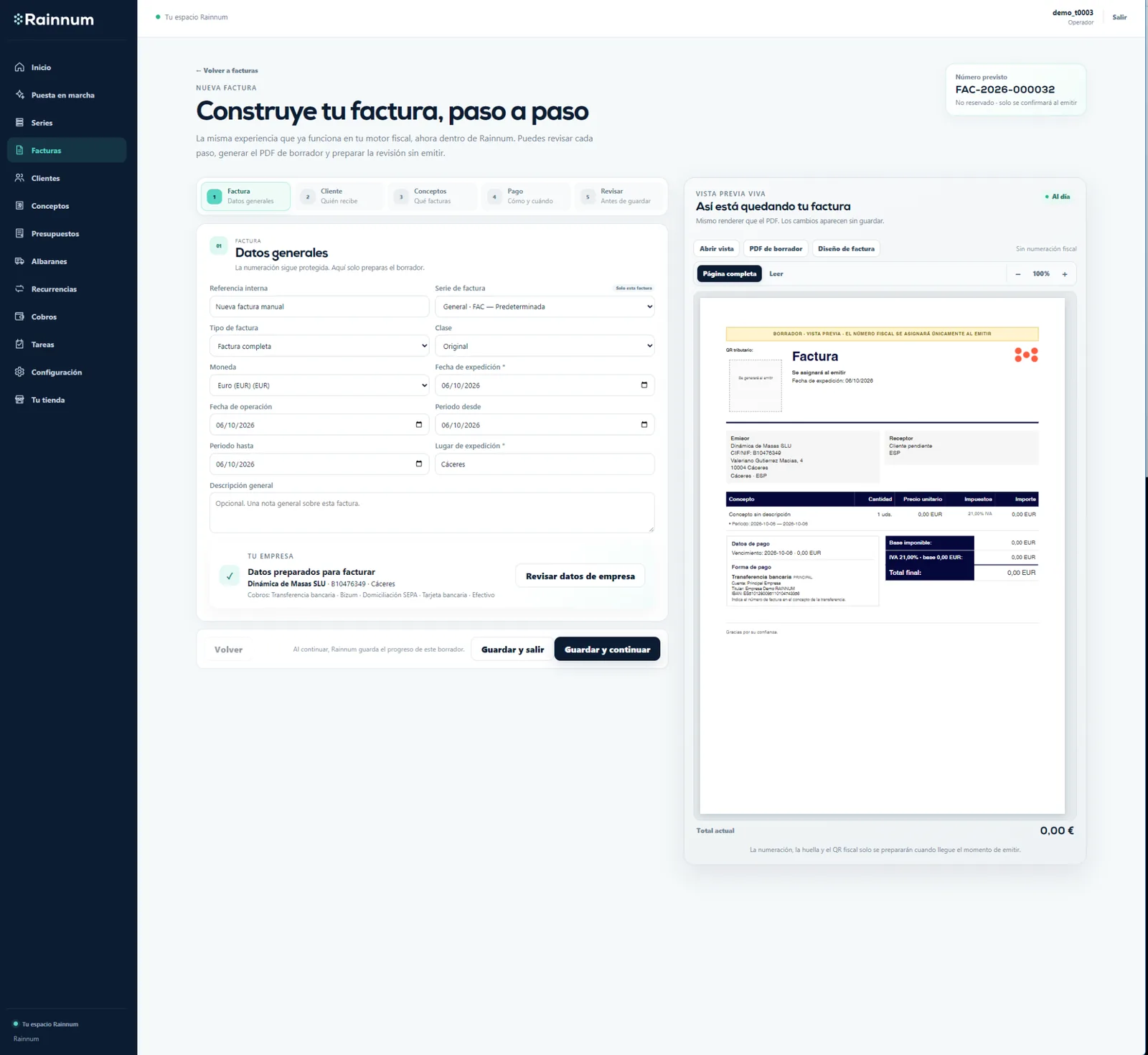The height and width of the screenshot is (1055, 1148).
Task: Select Facturas document icon
Action: pos(19,150)
